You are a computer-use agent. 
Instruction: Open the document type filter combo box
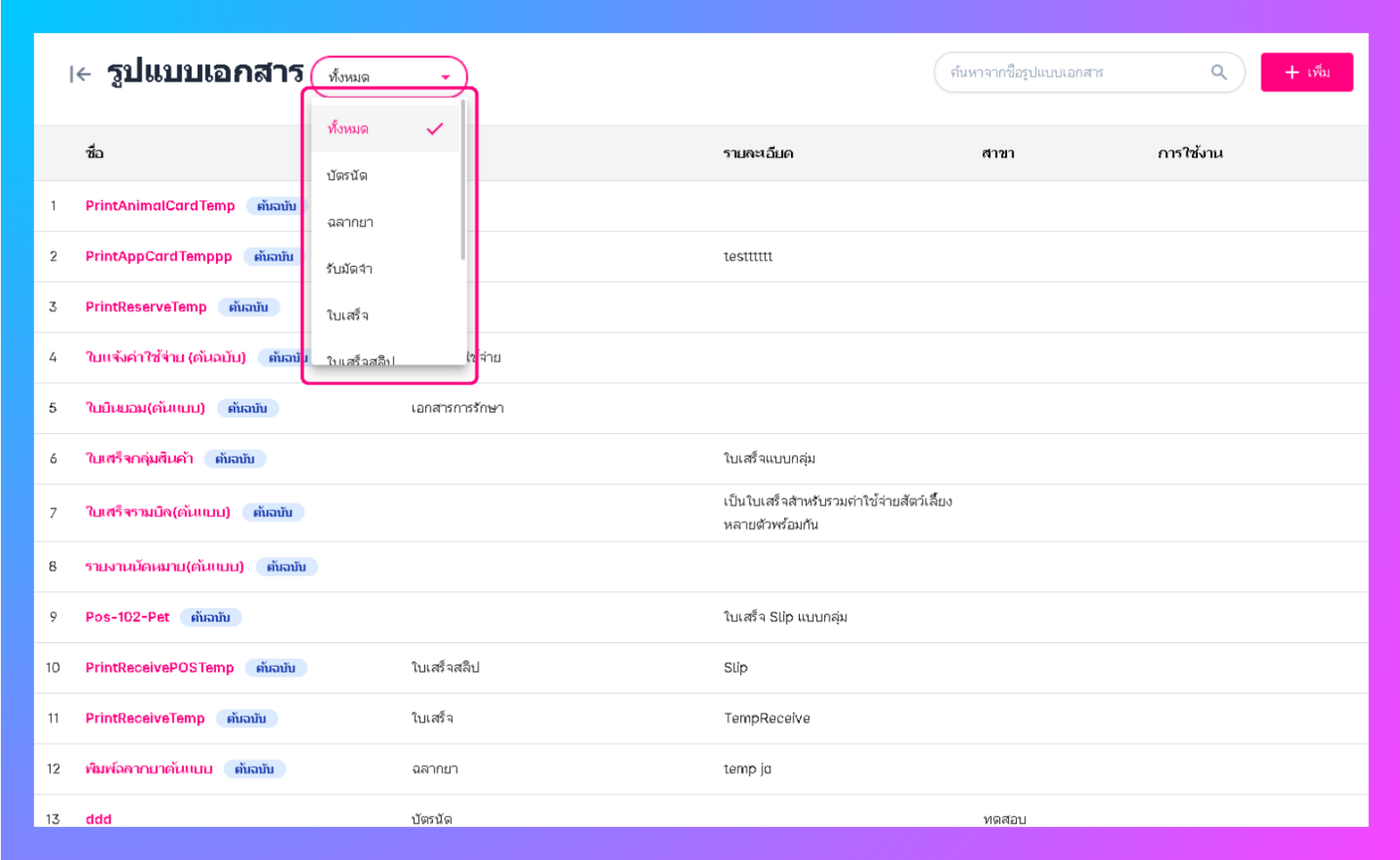pyautogui.click(x=389, y=76)
